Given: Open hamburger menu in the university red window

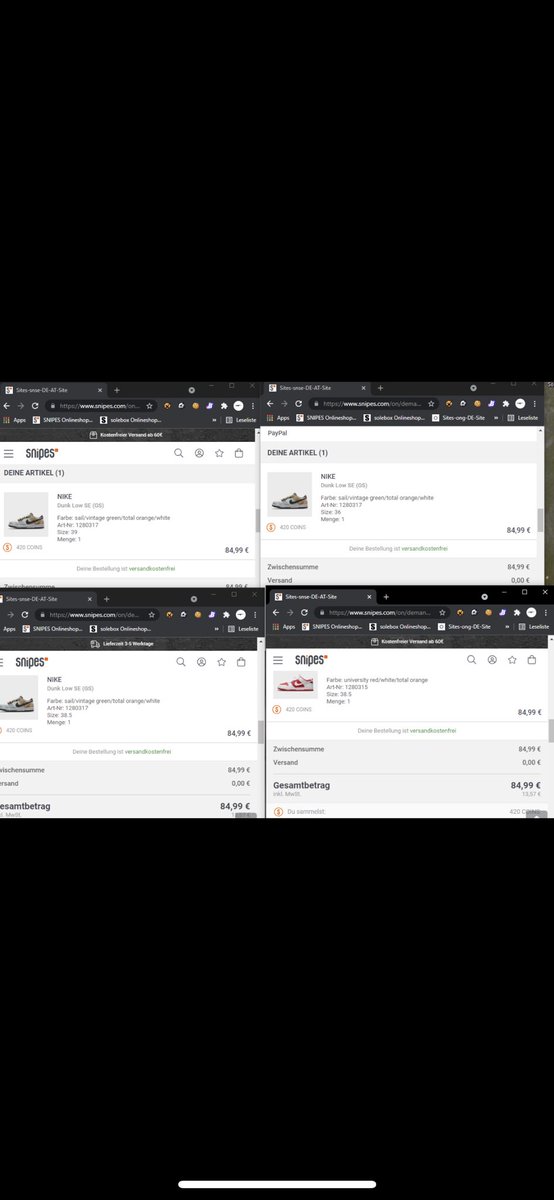Looking at the screenshot, I should point(278,660).
